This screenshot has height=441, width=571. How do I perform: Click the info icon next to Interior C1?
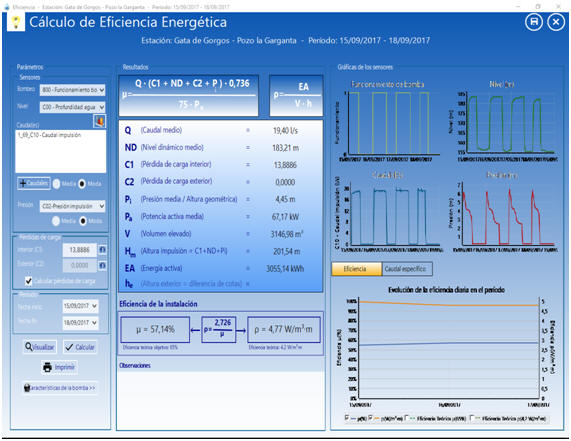point(102,250)
